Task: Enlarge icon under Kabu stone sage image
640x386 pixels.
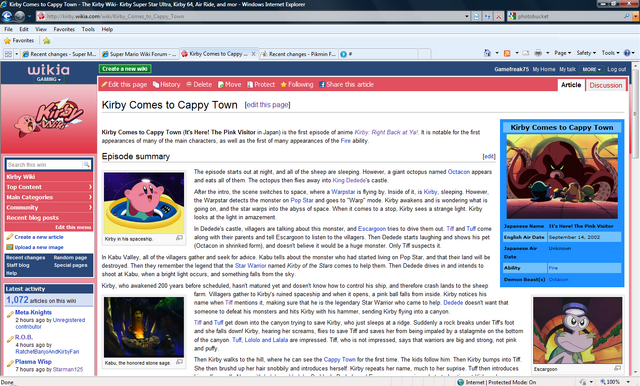Action: (179, 362)
